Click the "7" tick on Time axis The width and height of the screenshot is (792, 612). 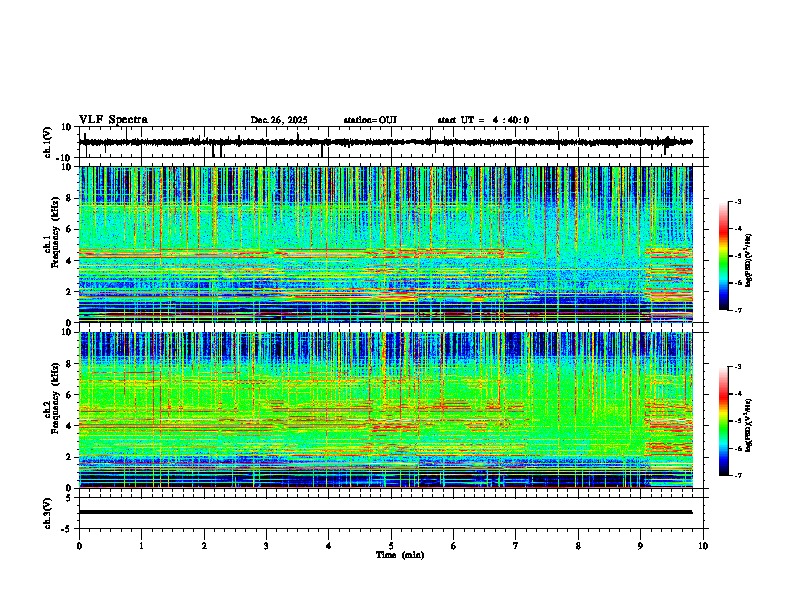click(x=516, y=546)
